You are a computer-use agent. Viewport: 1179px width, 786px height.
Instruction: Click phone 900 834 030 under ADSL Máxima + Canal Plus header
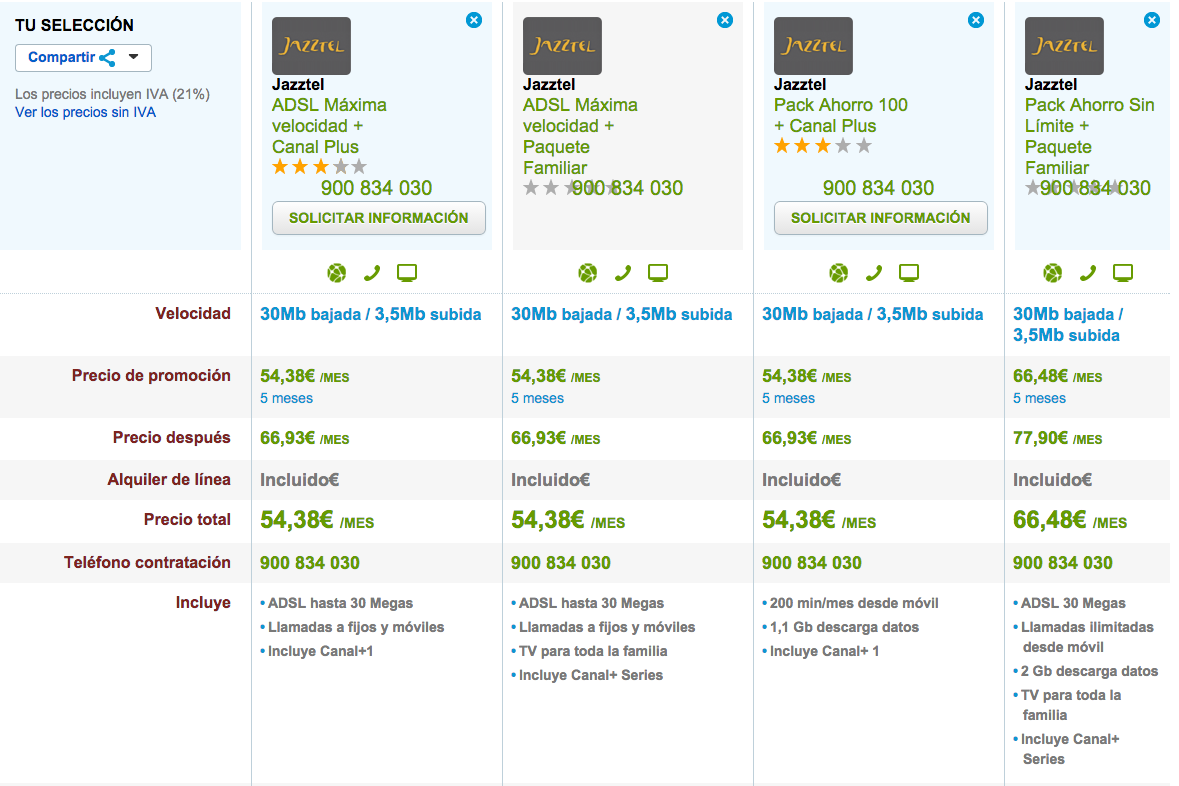pyautogui.click(x=377, y=188)
